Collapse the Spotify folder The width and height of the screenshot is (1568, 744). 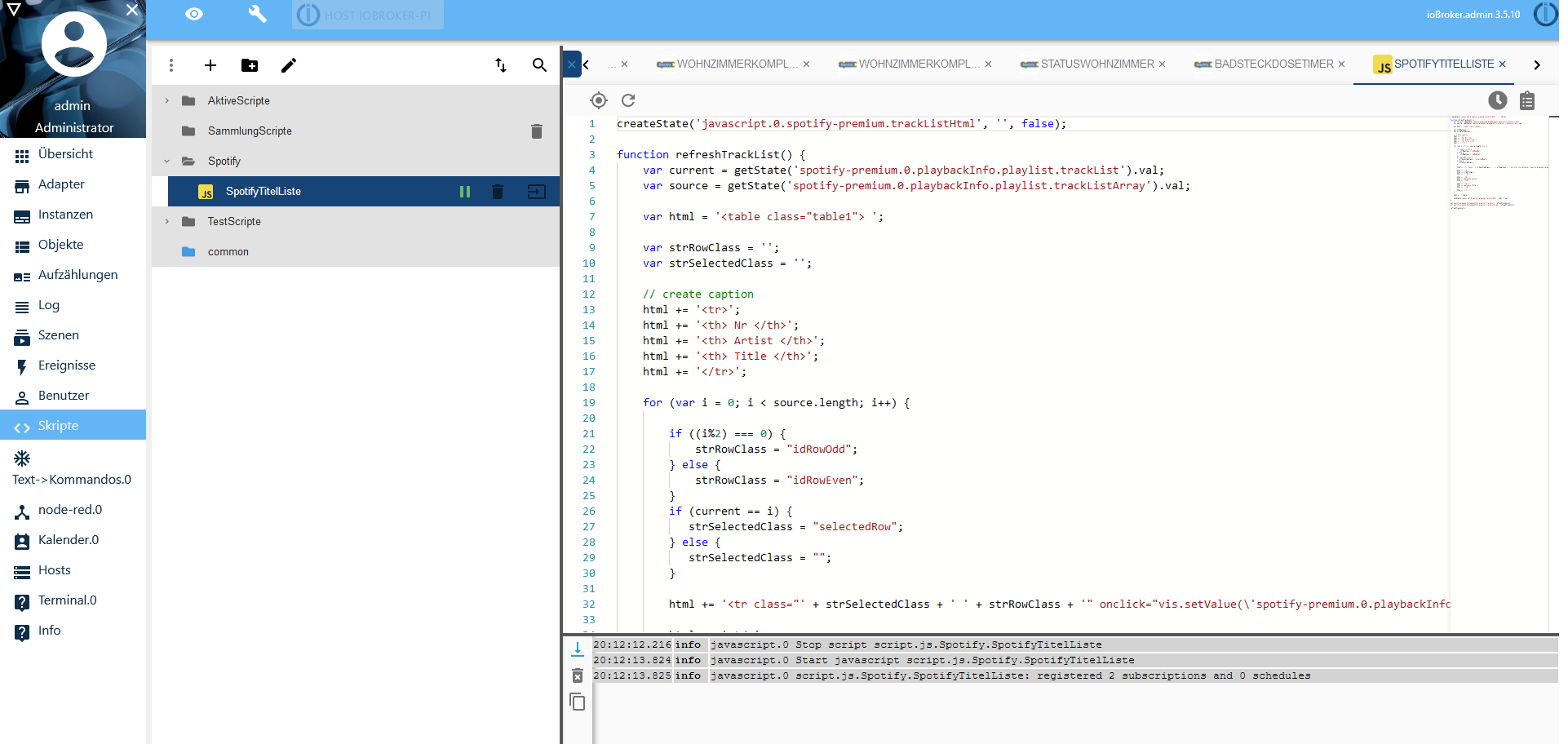point(167,161)
